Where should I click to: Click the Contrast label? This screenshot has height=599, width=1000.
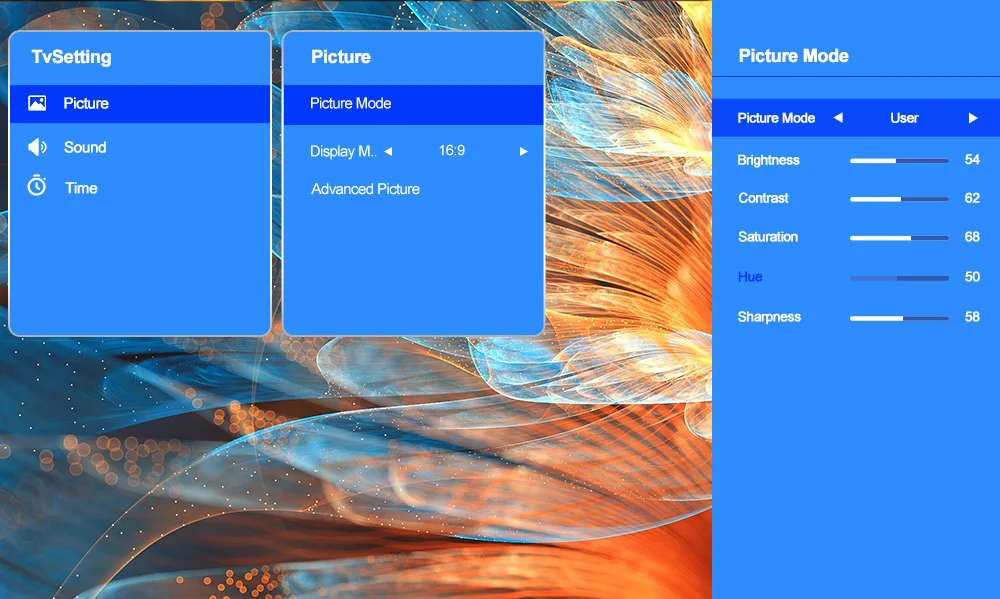763,198
